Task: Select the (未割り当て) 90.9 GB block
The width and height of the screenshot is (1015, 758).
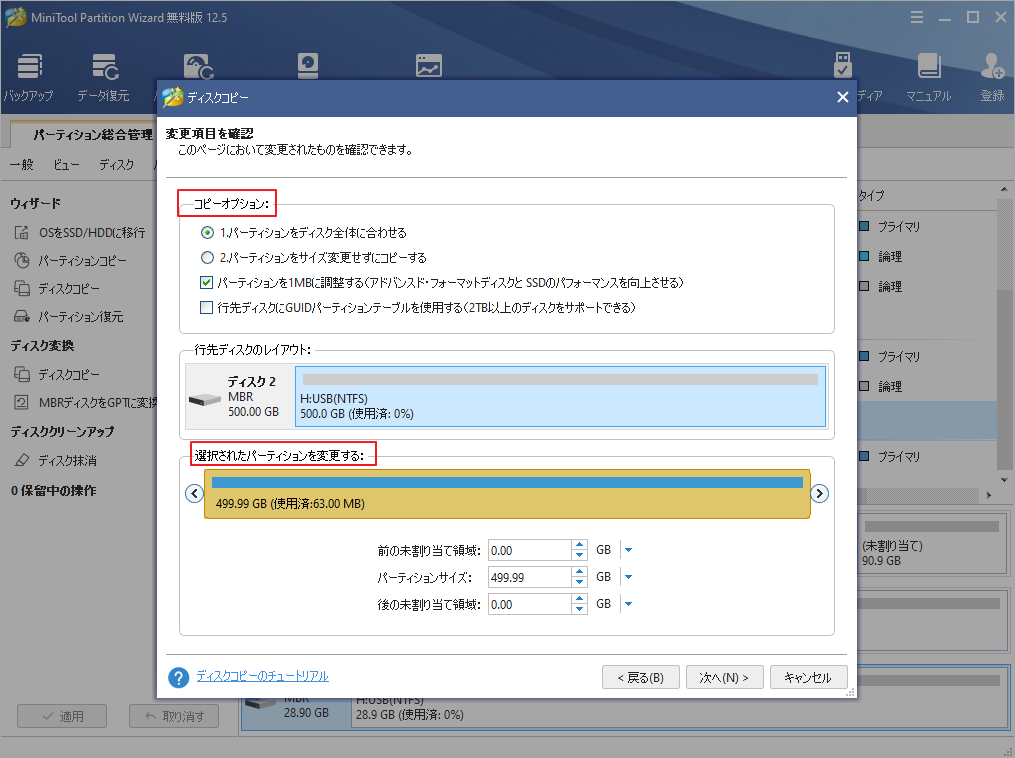Action: coord(932,545)
